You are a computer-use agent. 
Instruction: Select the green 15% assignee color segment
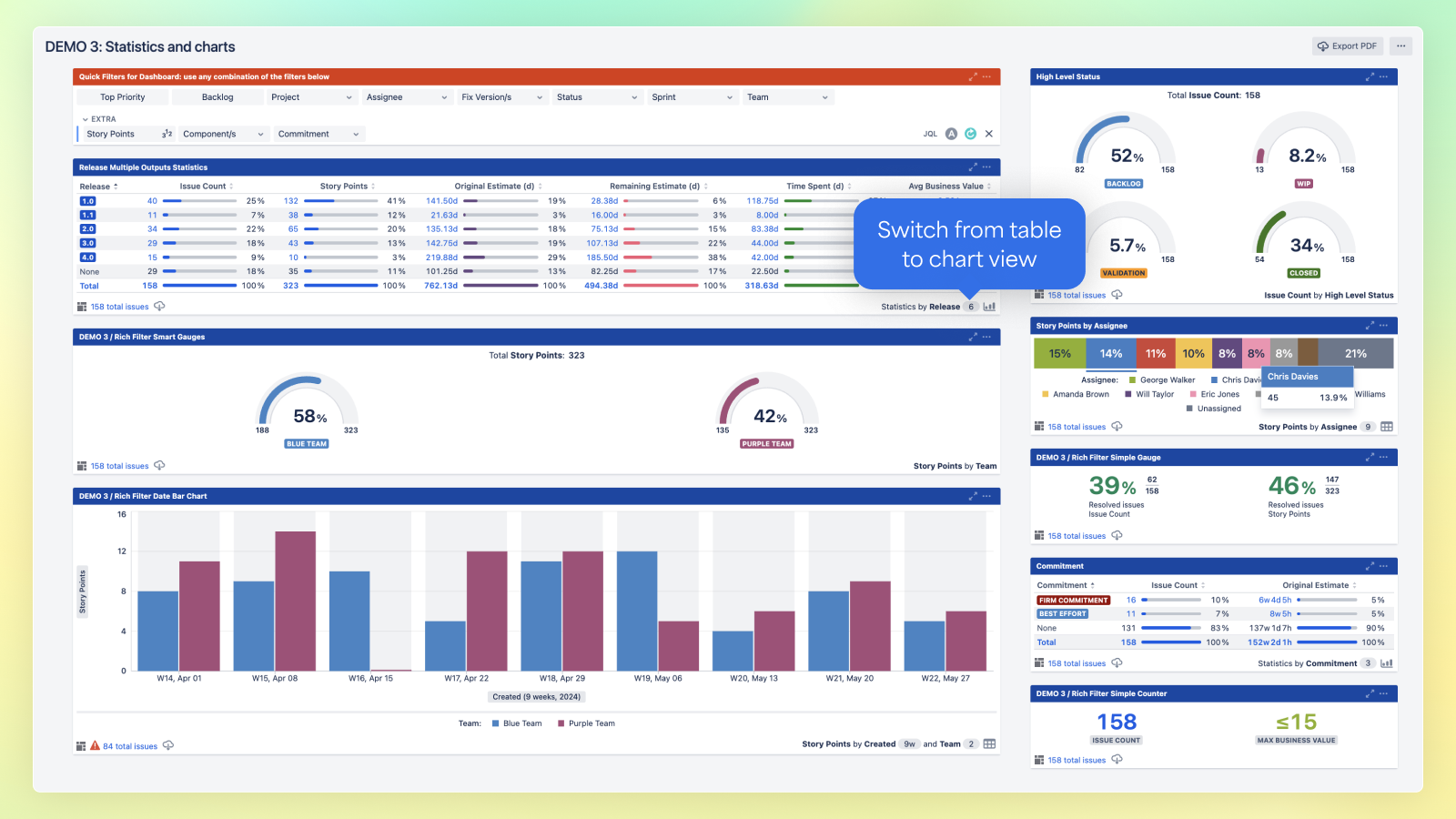1059,352
